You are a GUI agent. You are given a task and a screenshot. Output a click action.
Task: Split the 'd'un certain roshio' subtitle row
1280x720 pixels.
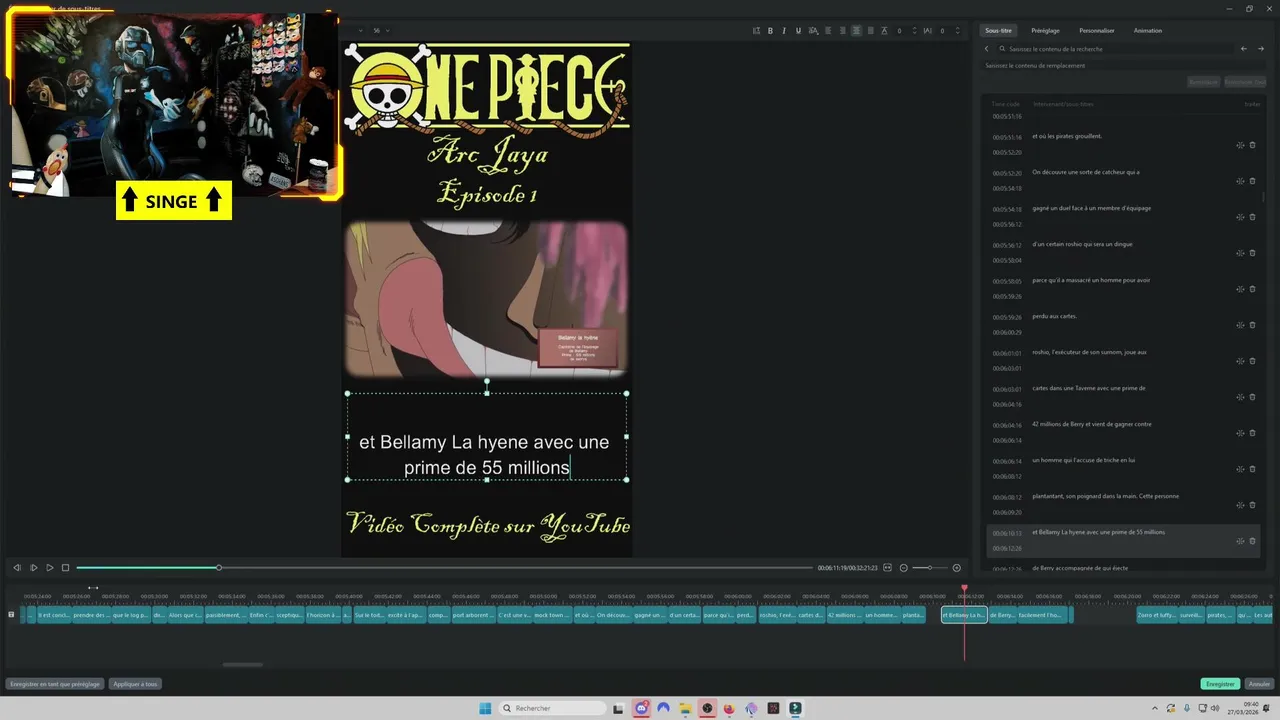1240,253
